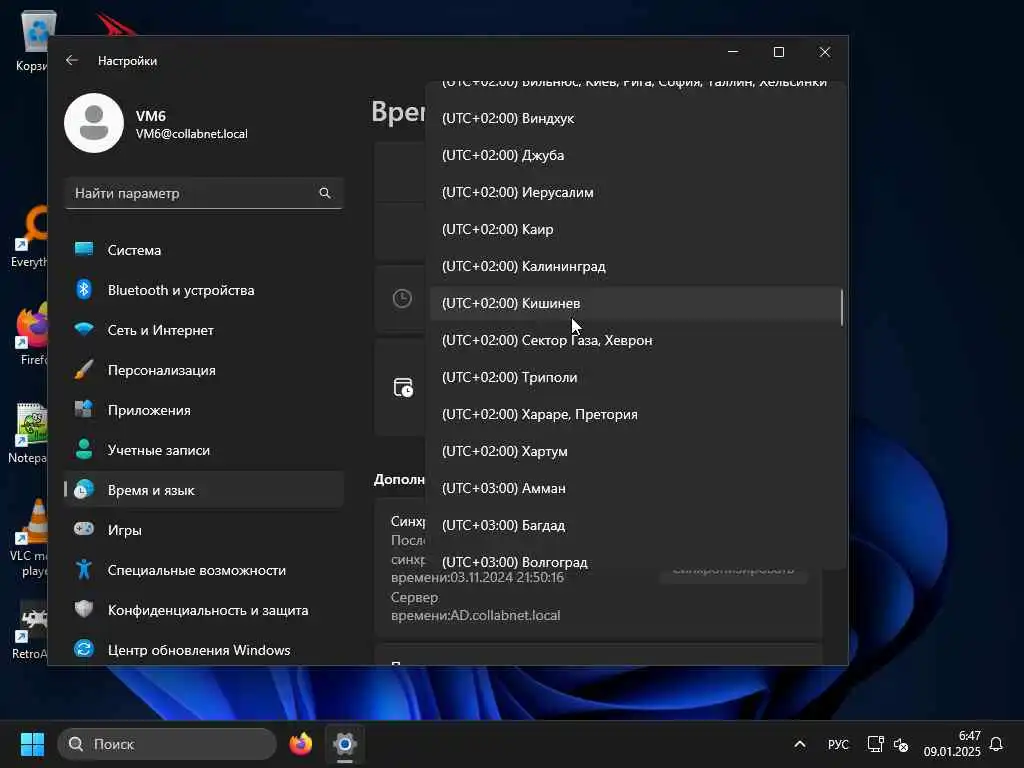
Task: Choose (UTC+02:00) Иерусалим time zone
Action: (x=636, y=192)
